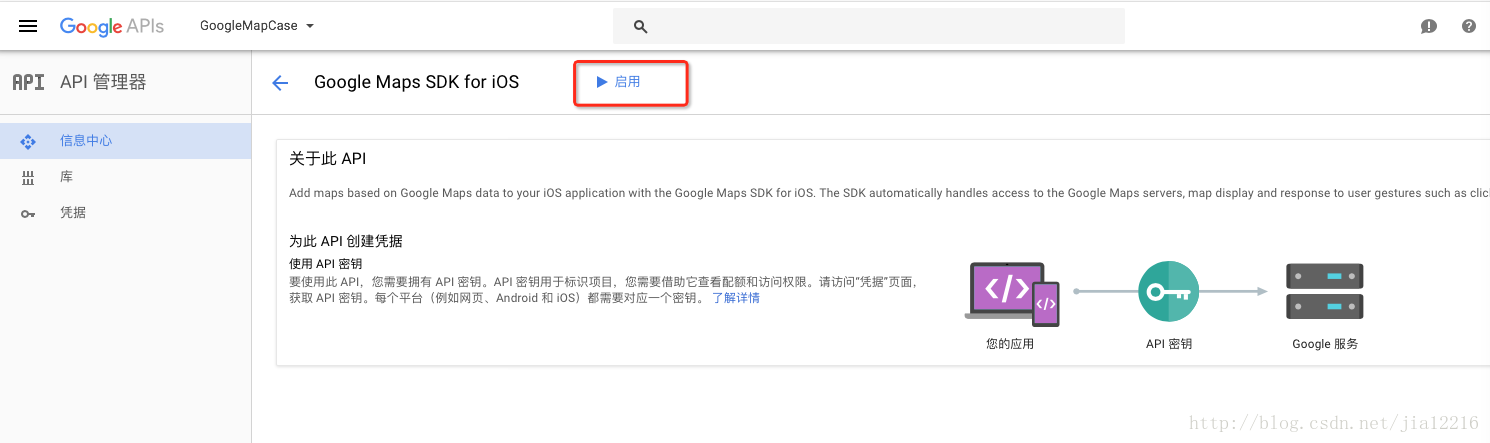Screen dimensions: 1490x443
Task: Click the search magnifier icon
Action: 641,27
